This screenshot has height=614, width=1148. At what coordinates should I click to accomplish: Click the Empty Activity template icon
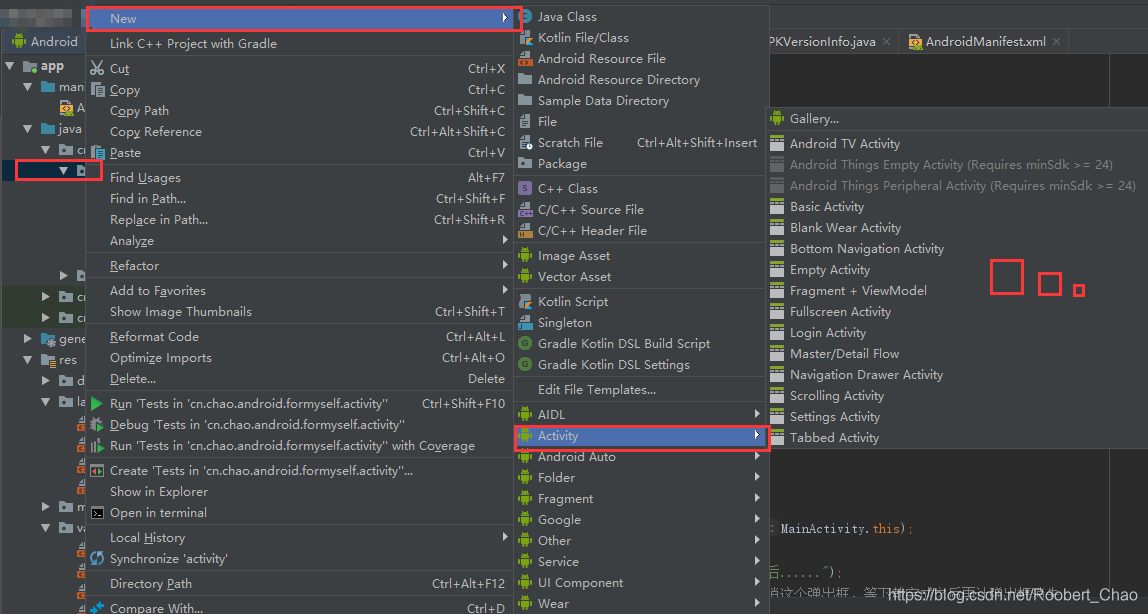pyautogui.click(x=777, y=270)
